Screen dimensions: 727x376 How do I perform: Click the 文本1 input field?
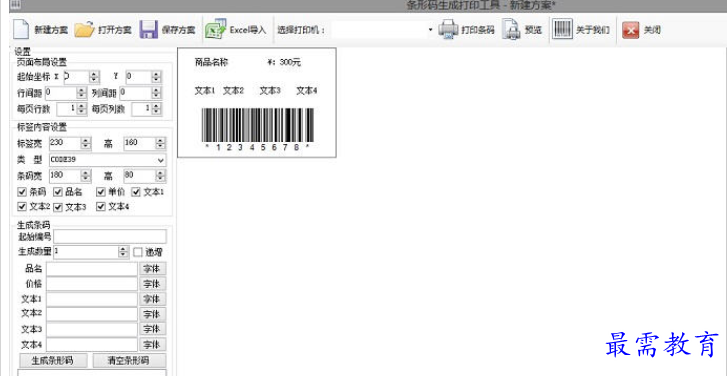tap(92, 299)
